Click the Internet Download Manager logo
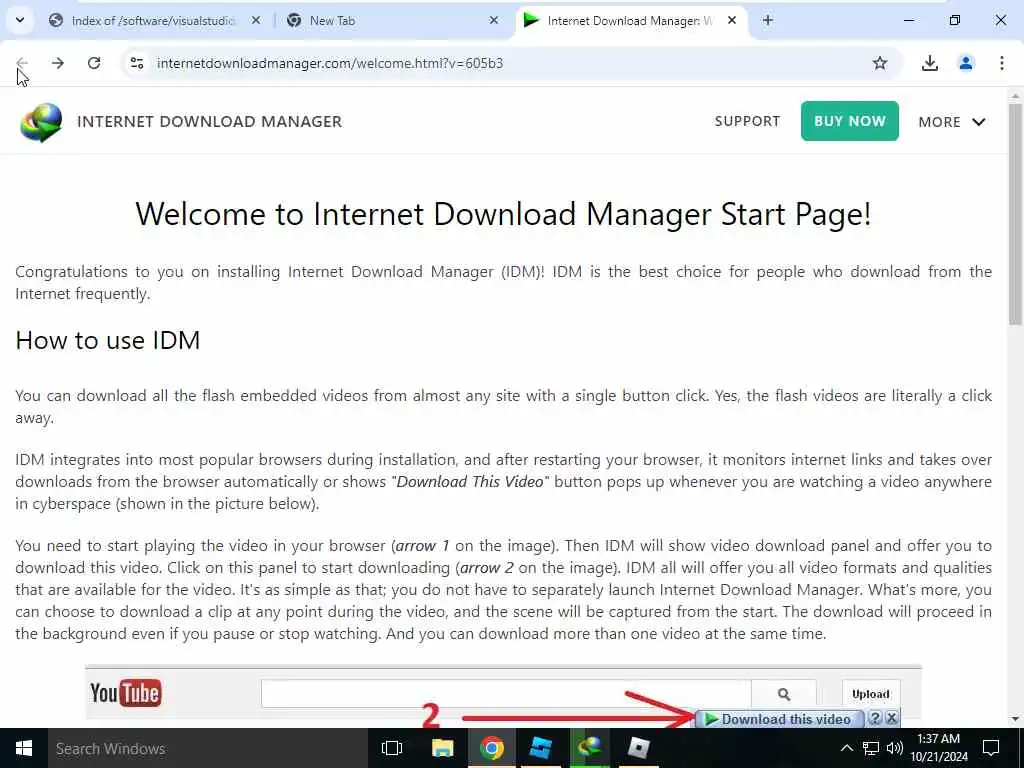 point(40,122)
